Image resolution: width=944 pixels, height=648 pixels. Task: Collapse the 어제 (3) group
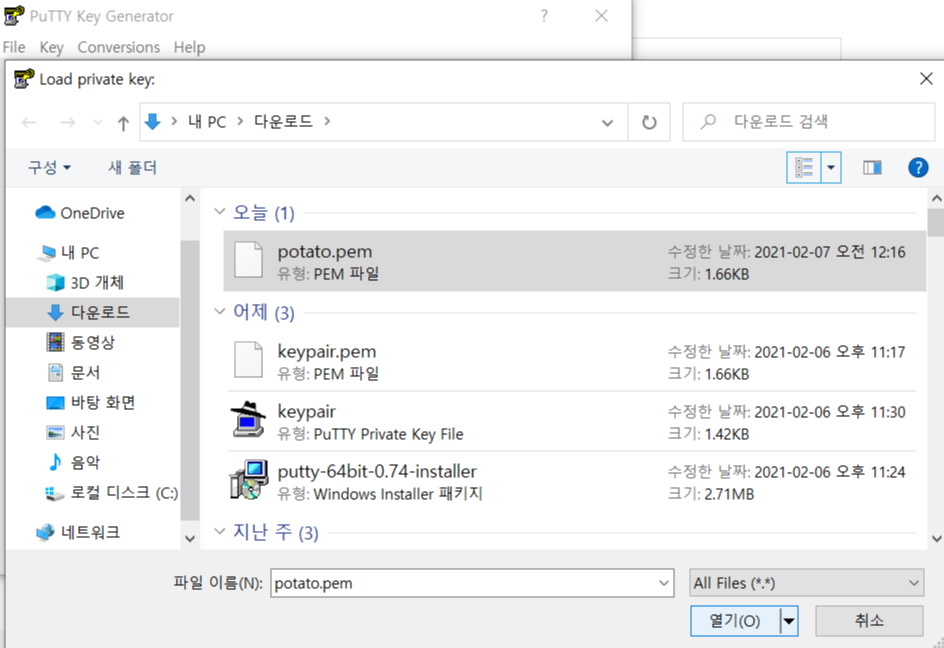click(220, 311)
